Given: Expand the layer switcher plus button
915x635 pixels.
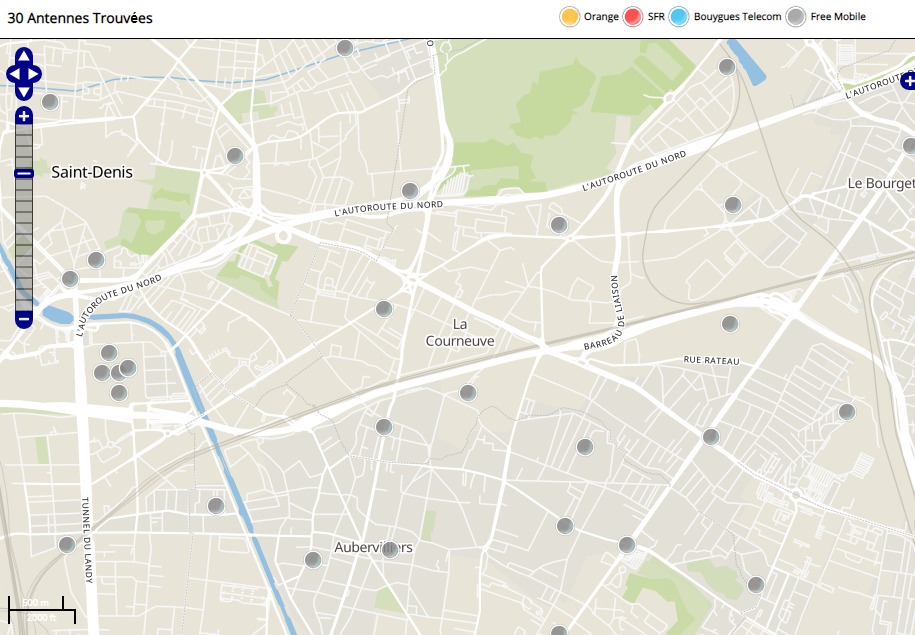Looking at the screenshot, I should pos(908,78).
